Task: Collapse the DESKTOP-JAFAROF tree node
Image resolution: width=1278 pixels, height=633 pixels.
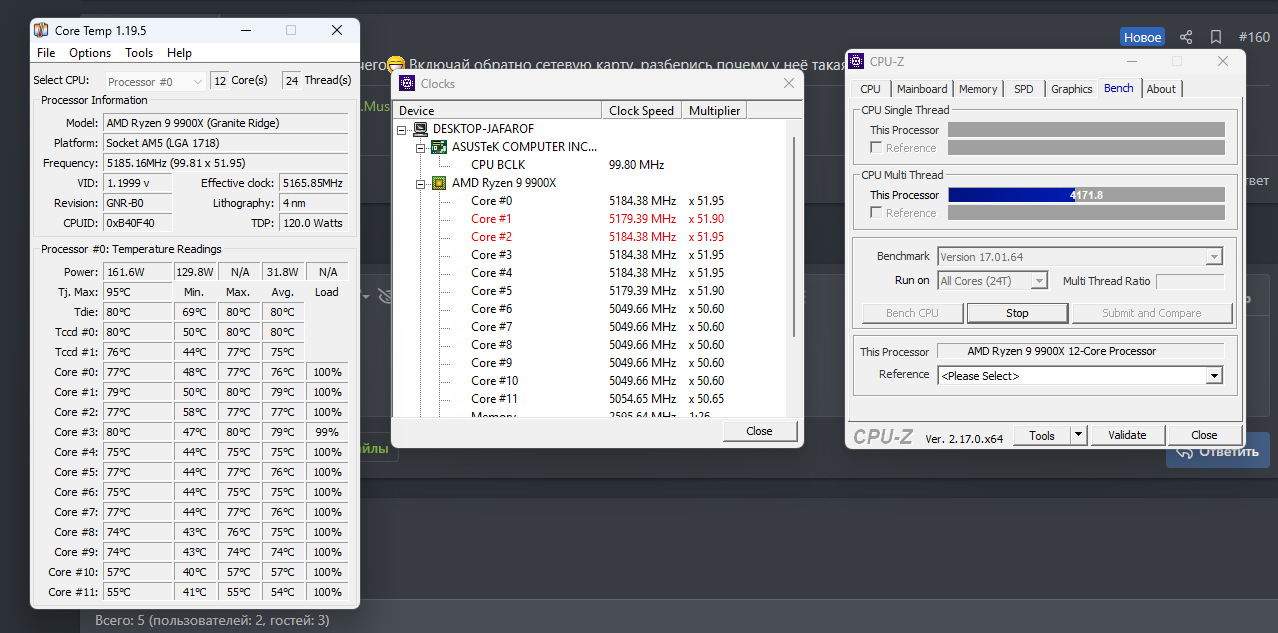Action: point(402,129)
